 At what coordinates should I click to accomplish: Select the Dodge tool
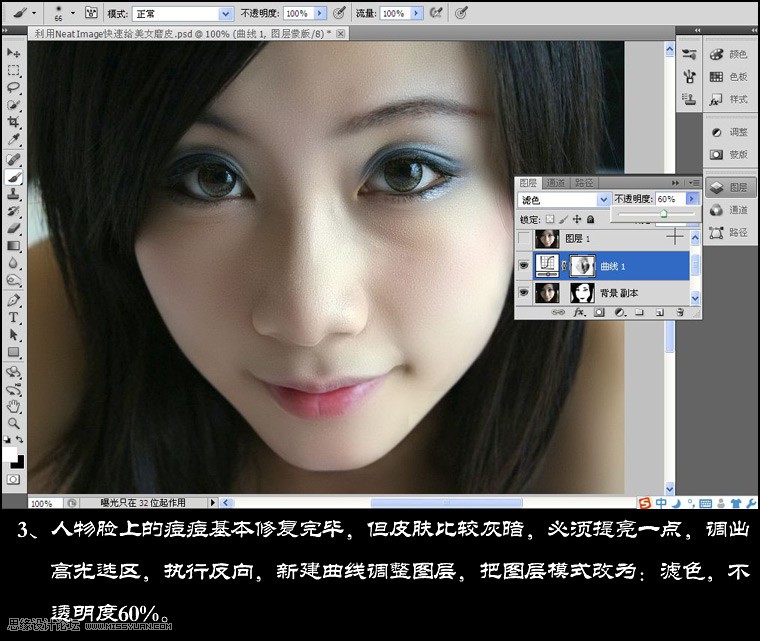click(13, 280)
